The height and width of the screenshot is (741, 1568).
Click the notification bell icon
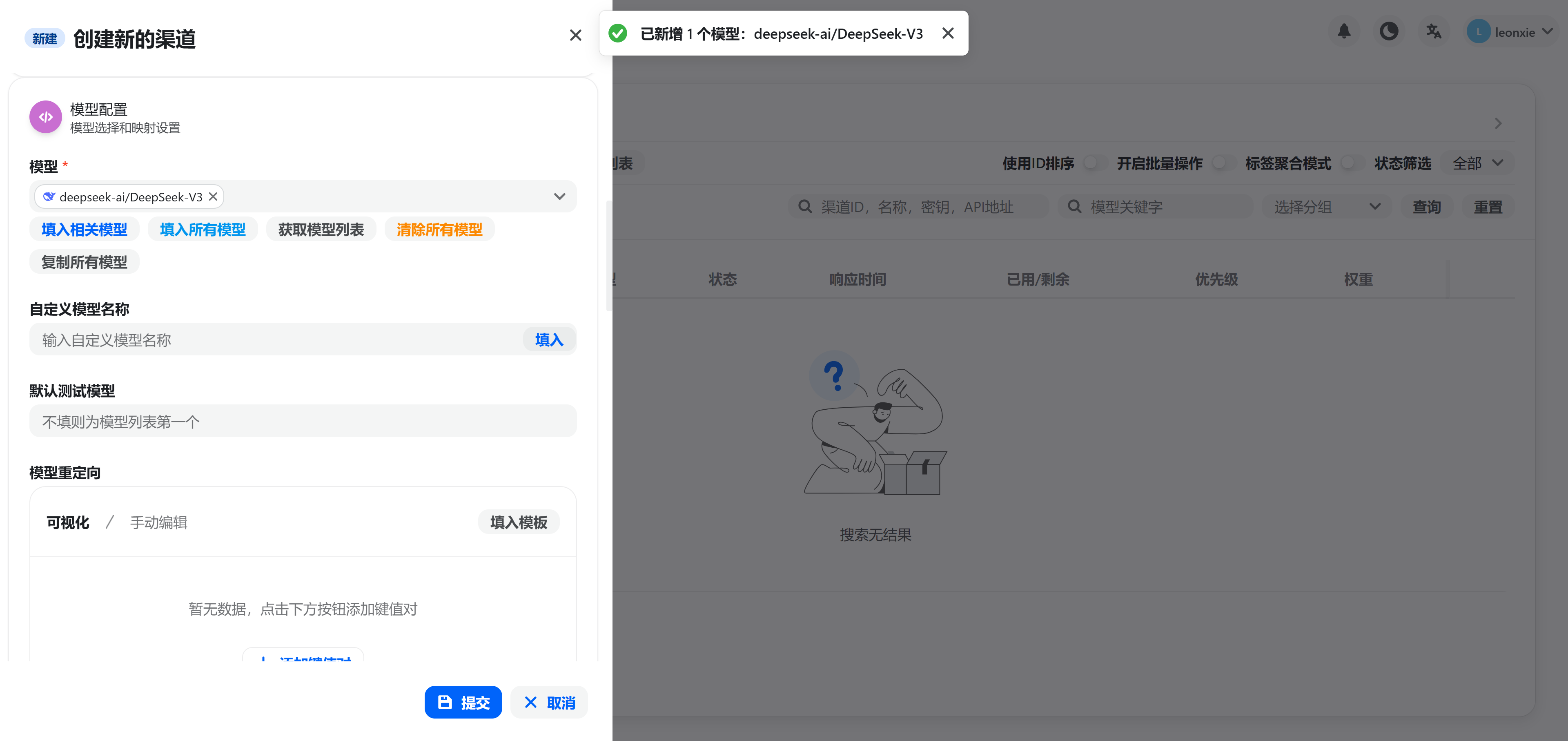point(1344,32)
